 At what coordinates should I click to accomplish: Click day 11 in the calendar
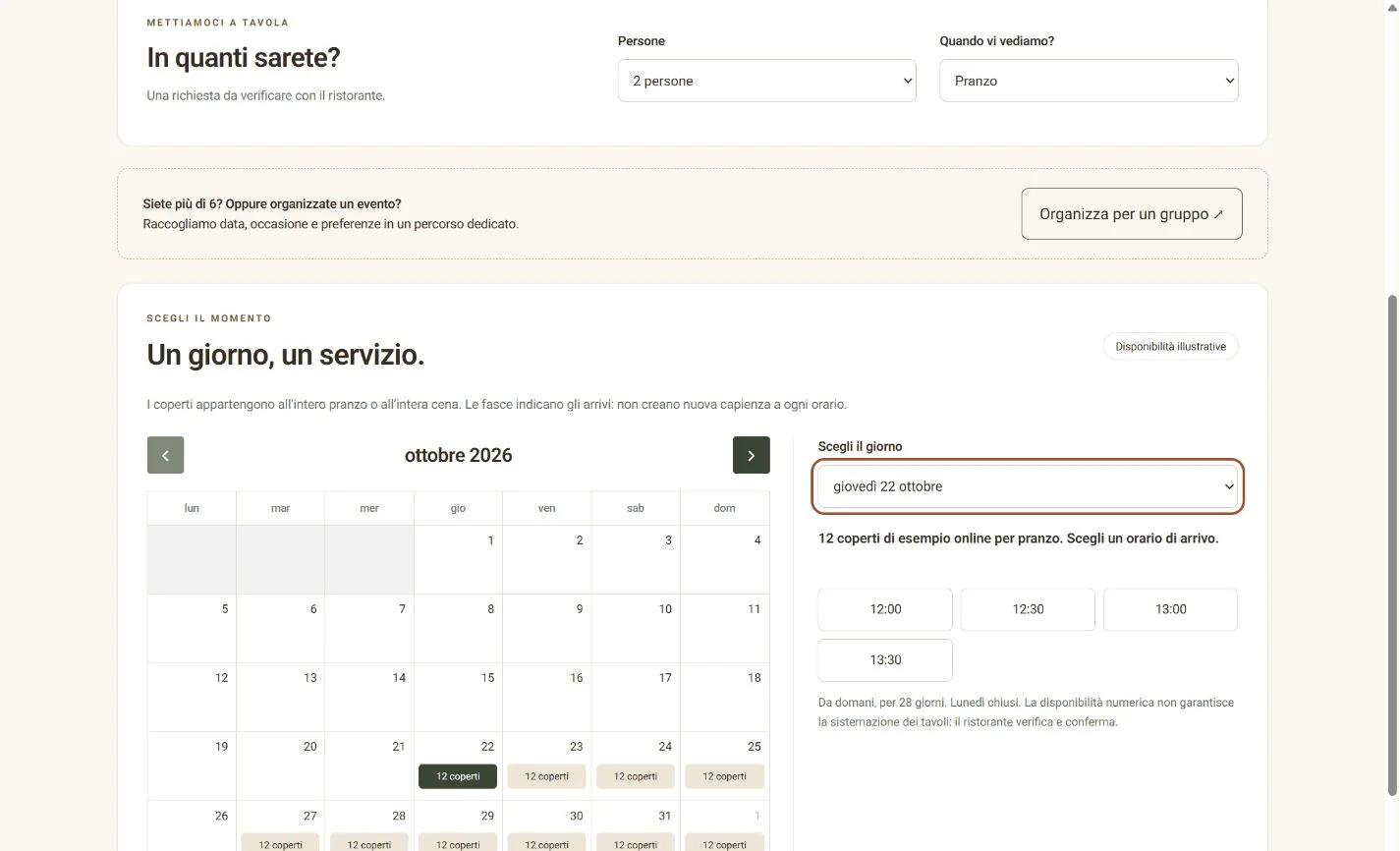pos(724,628)
